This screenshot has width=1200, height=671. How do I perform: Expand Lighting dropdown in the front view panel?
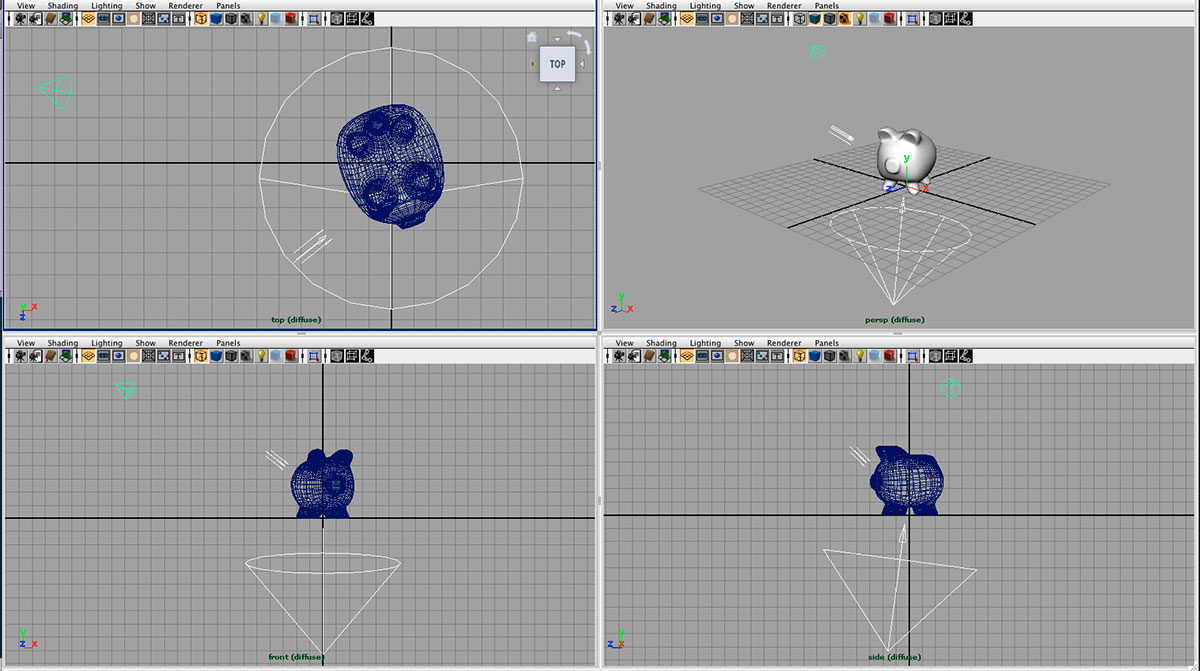click(107, 343)
